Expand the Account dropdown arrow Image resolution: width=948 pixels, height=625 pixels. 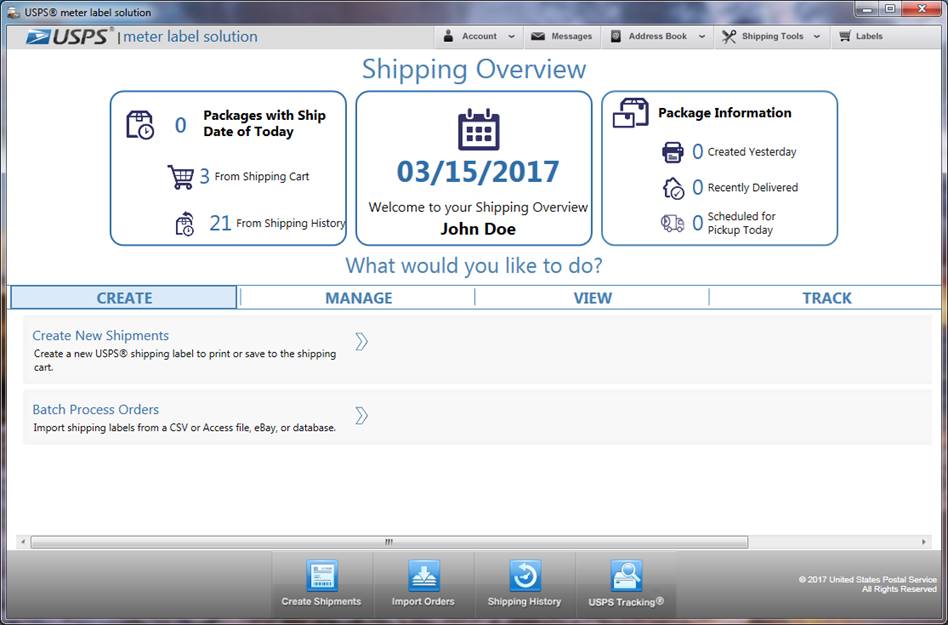[511, 36]
